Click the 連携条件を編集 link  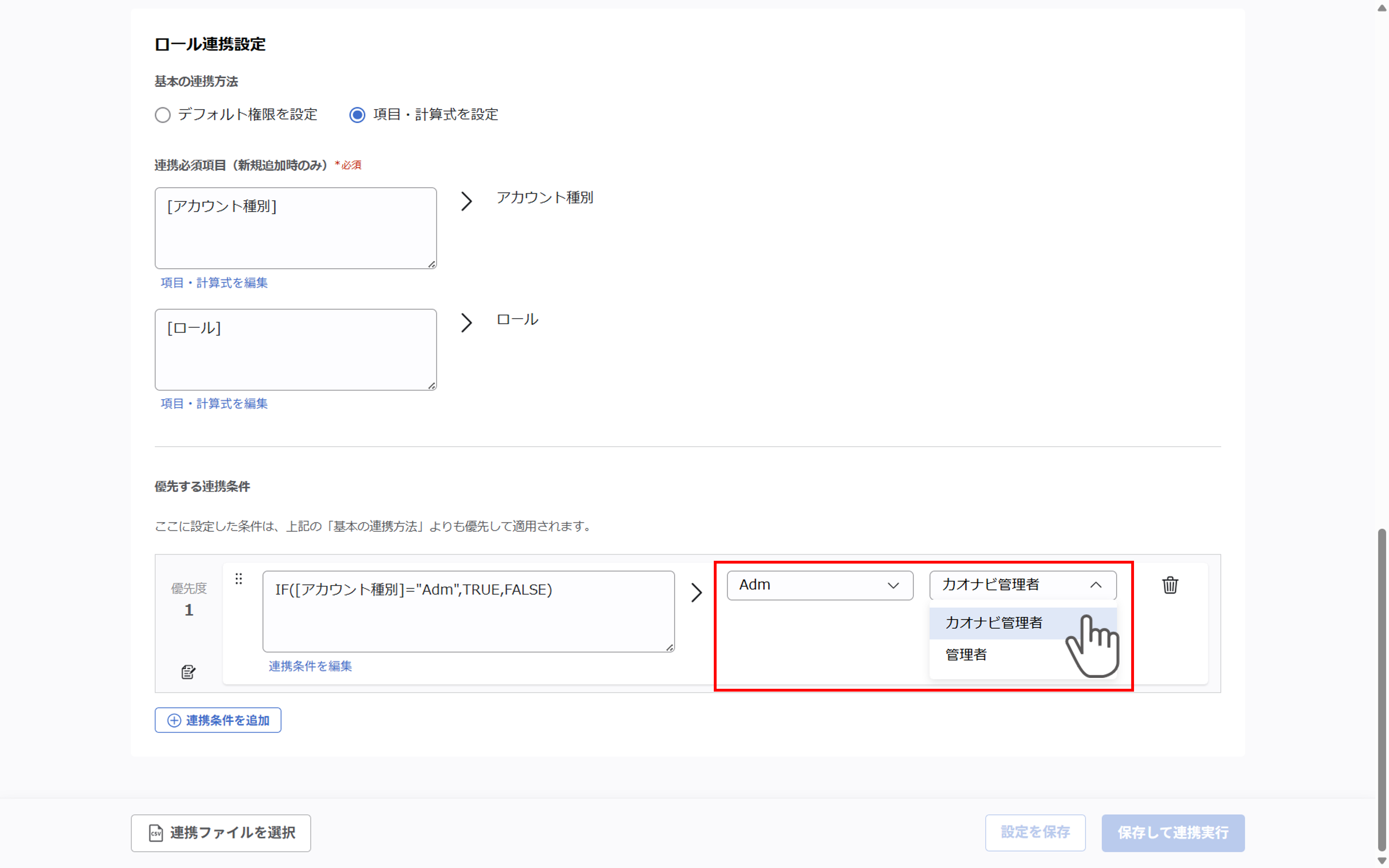coord(310,666)
